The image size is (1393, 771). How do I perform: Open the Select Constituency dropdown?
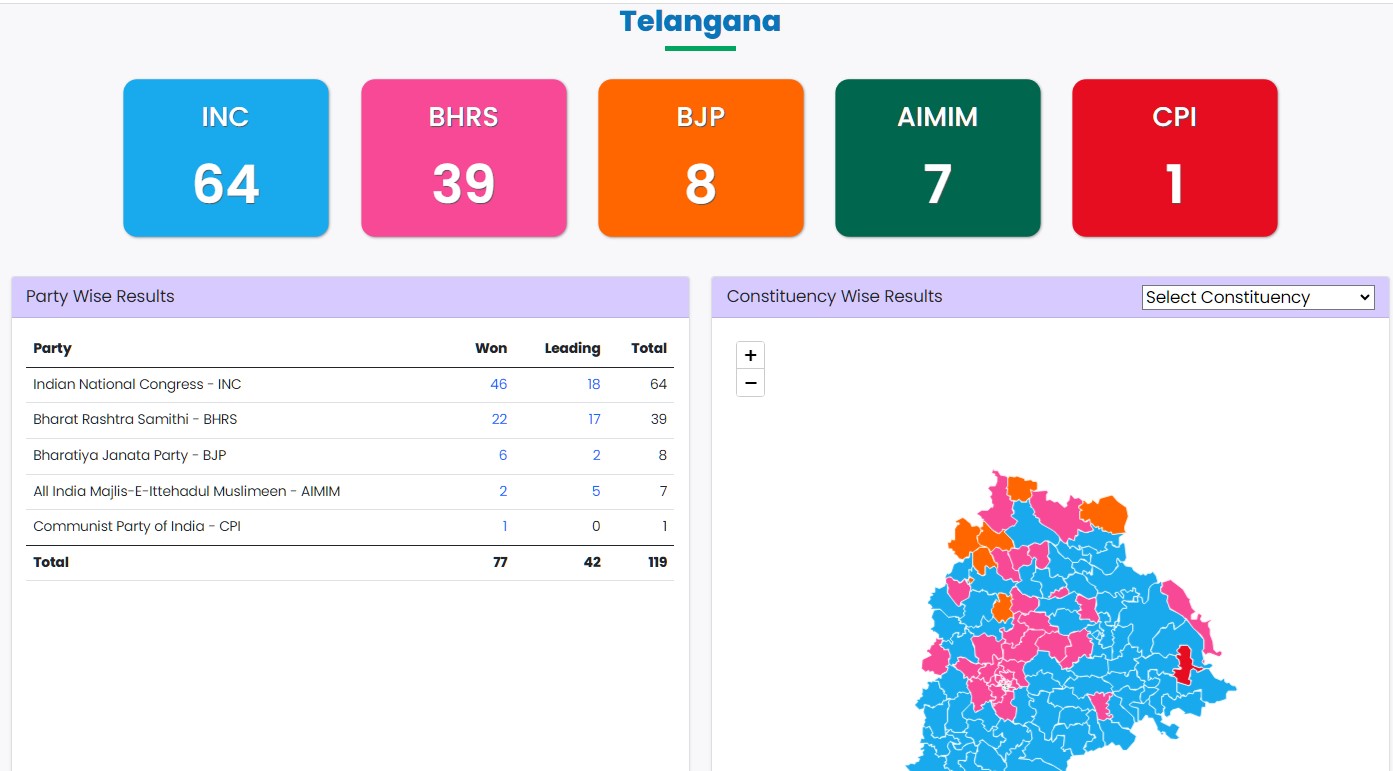pos(1258,297)
